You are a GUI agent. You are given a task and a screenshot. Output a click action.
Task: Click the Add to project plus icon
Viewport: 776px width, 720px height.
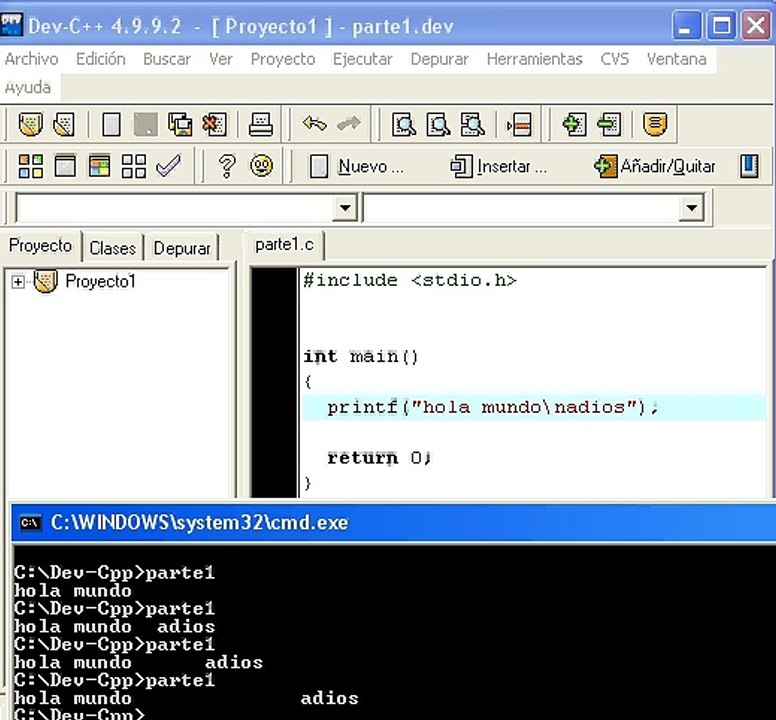point(575,124)
